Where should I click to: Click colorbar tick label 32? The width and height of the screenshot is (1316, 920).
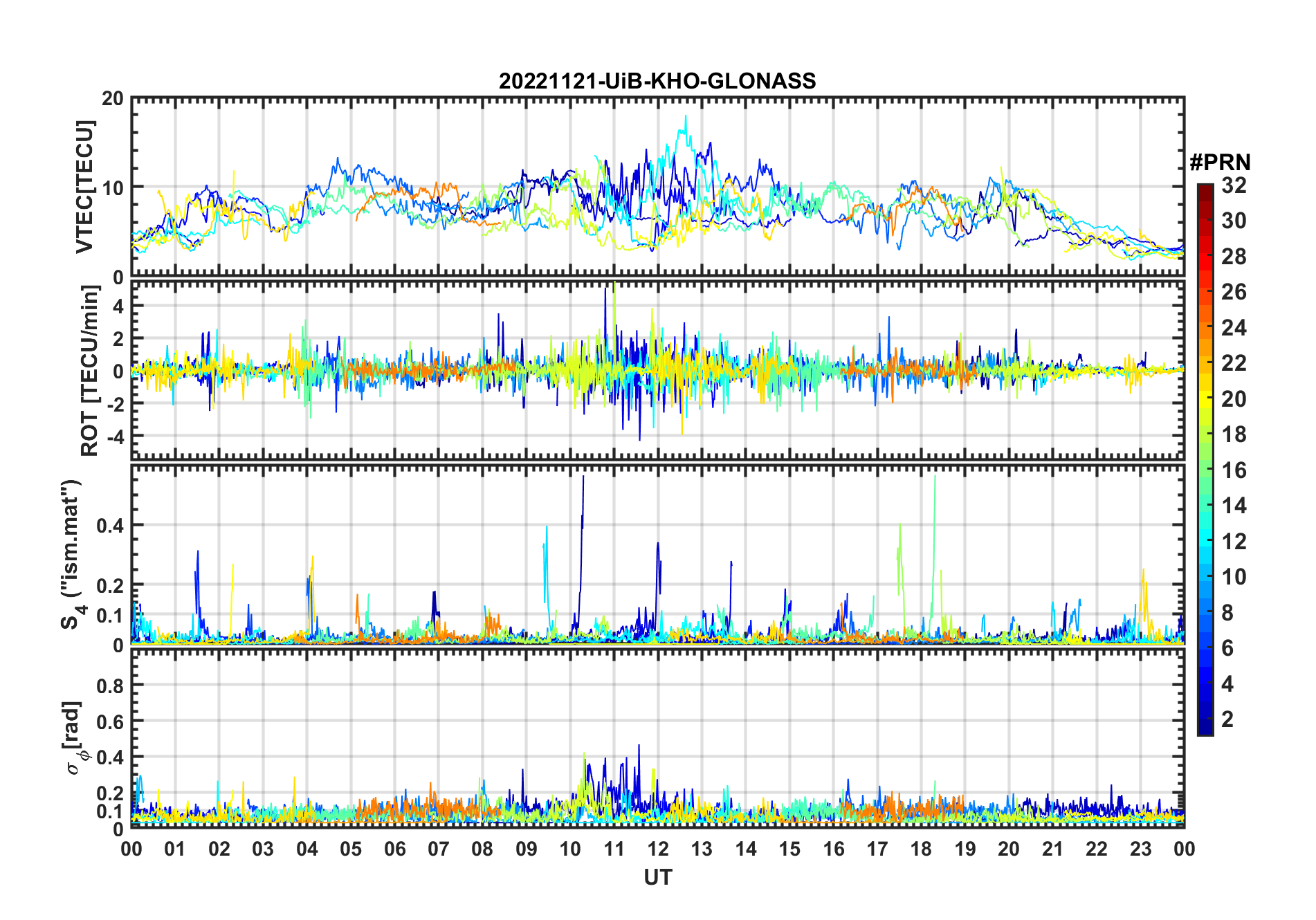click(x=1234, y=185)
